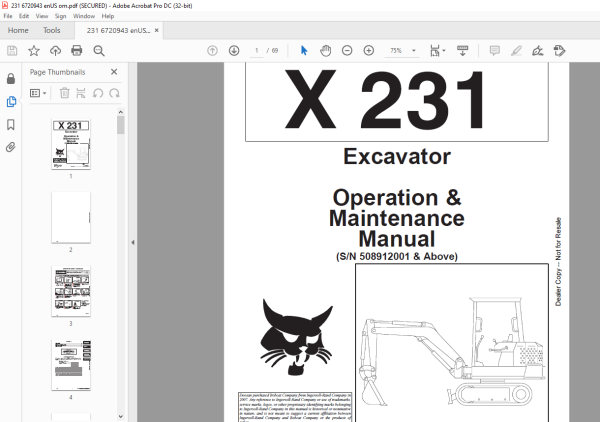Image resolution: width=600 pixels, height=422 pixels.
Task: Select page 2 thumbnail
Action: click(x=71, y=217)
